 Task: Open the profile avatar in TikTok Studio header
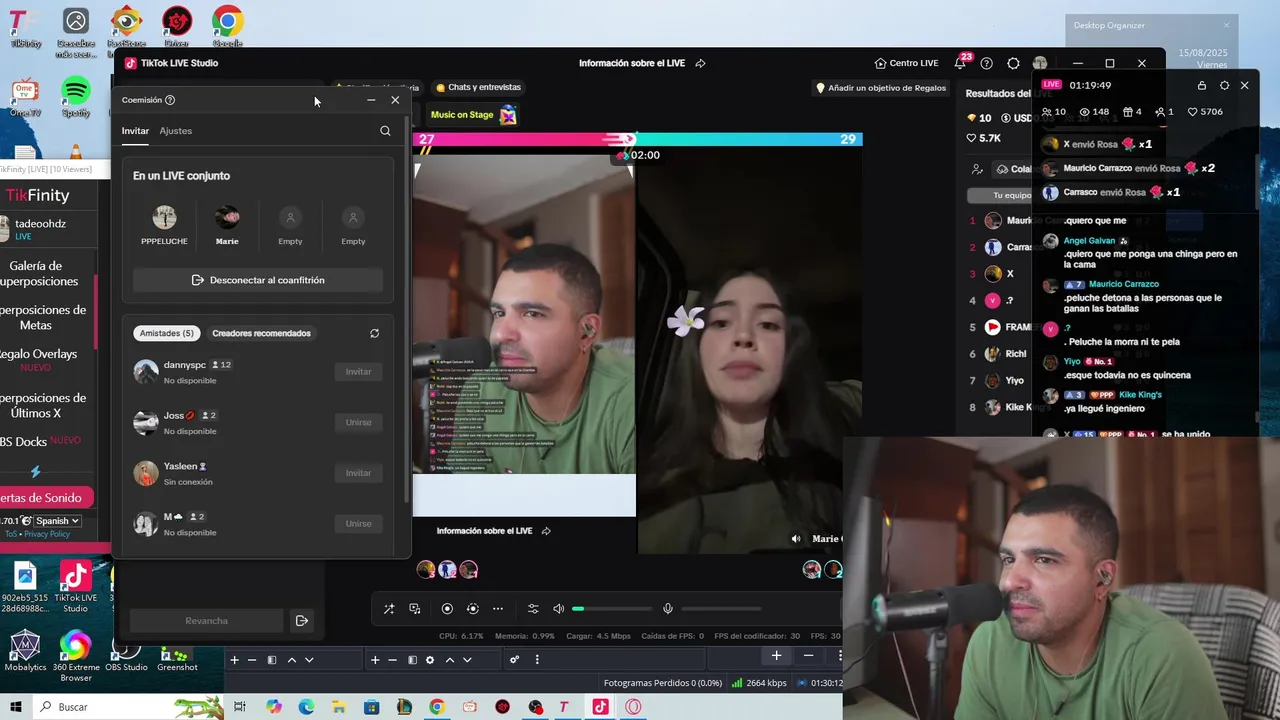click(1040, 63)
